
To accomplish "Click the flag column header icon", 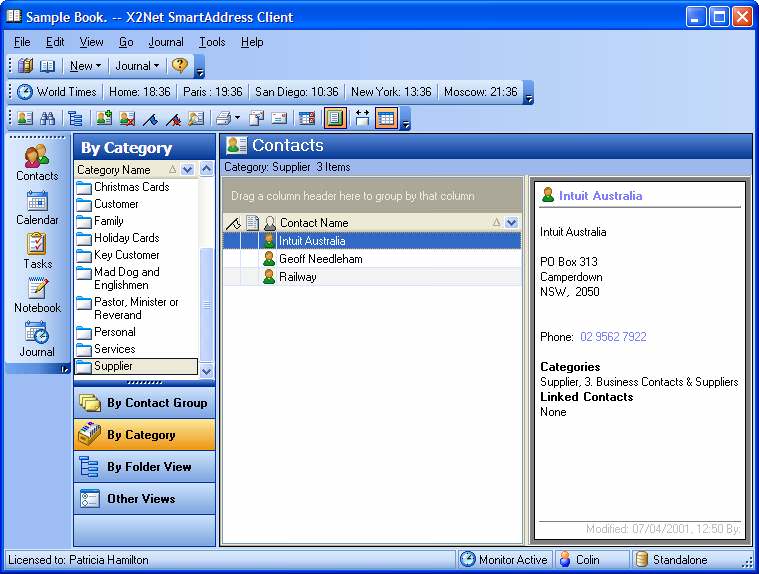I will (x=233, y=223).
